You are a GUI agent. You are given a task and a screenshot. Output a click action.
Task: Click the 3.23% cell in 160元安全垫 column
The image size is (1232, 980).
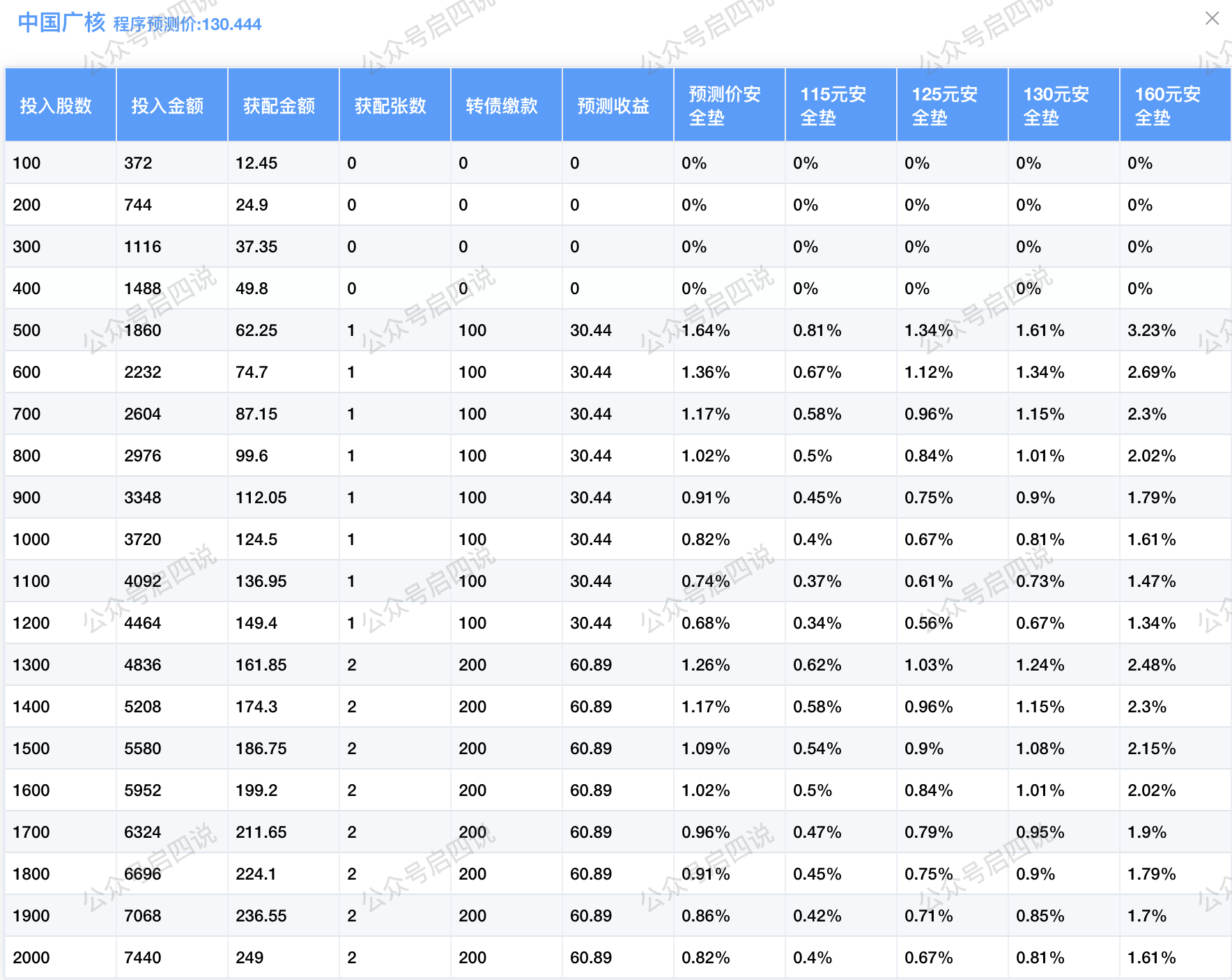[x=1152, y=330]
